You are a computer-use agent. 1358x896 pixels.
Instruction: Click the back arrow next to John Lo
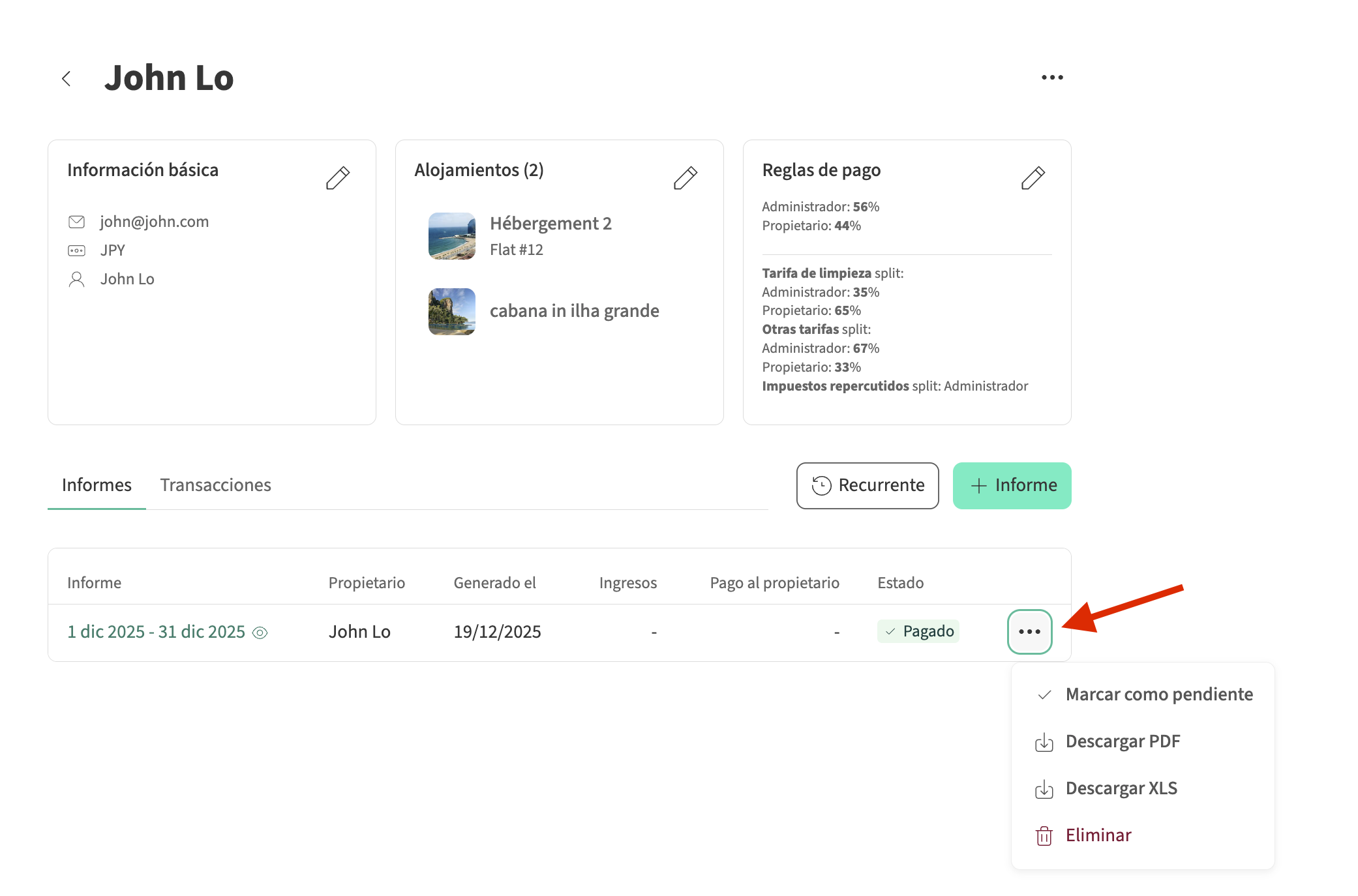[66, 79]
